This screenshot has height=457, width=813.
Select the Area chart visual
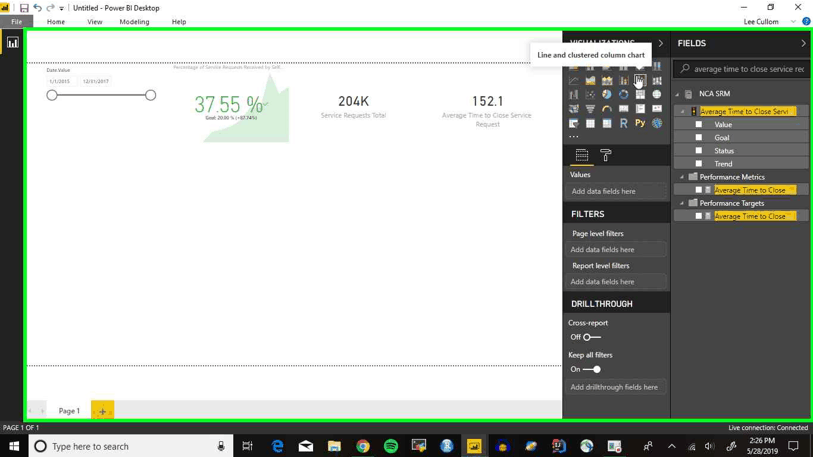[x=590, y=80]
